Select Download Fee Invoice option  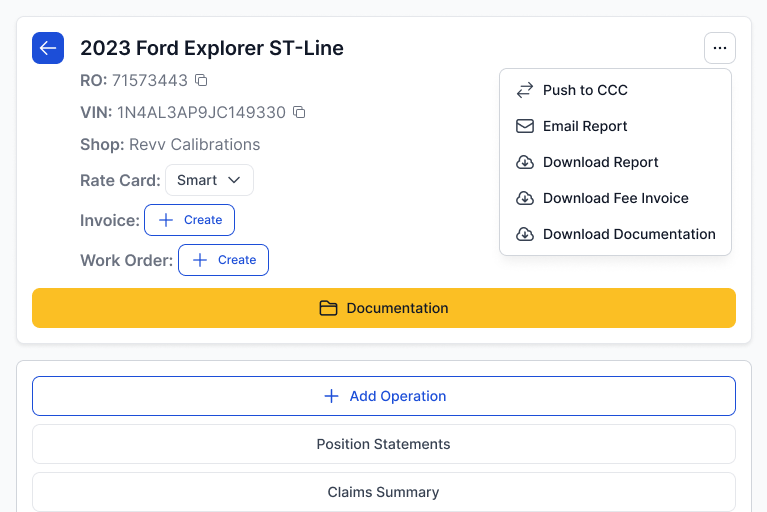point(615,198)
